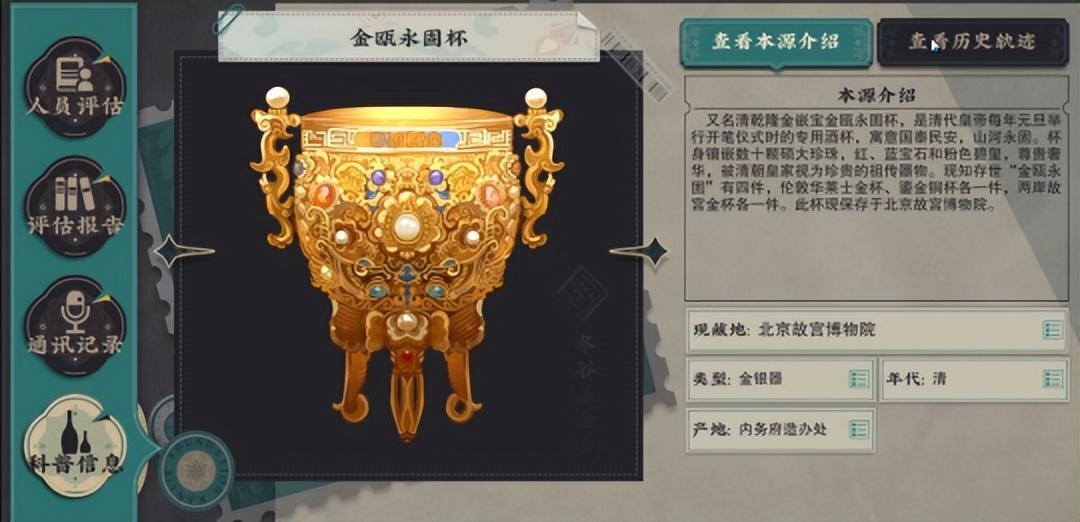Expand the list icon beside 现藏地 field
This screenshot has height=522, width=1080.
(x=1052, y=330)
